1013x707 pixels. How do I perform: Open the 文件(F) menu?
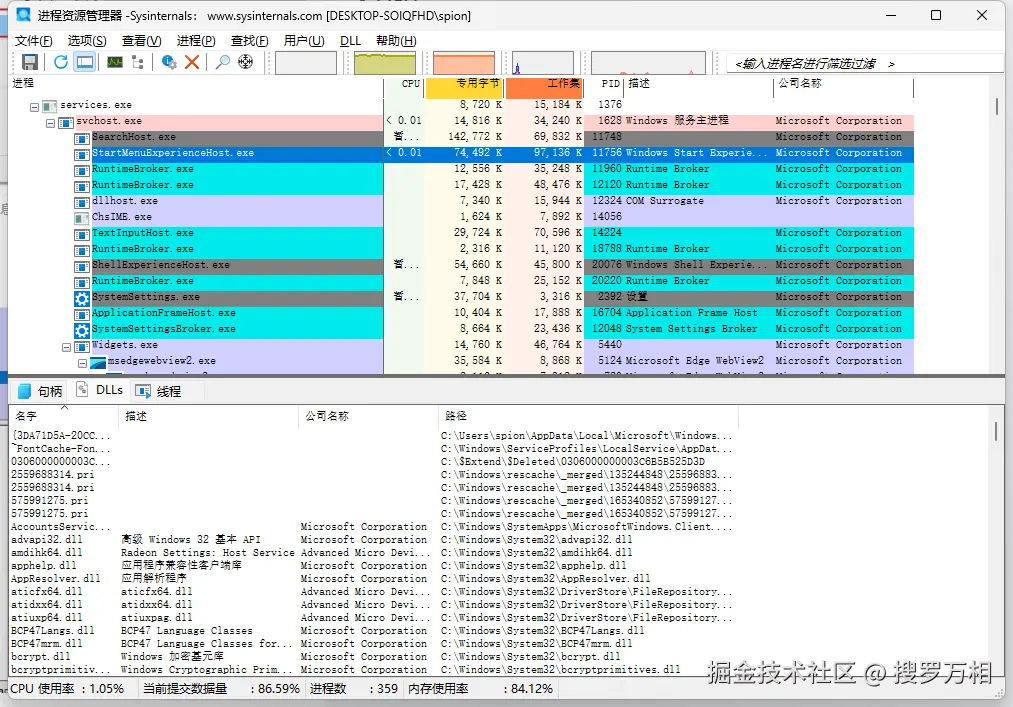(x=34, y=41)
